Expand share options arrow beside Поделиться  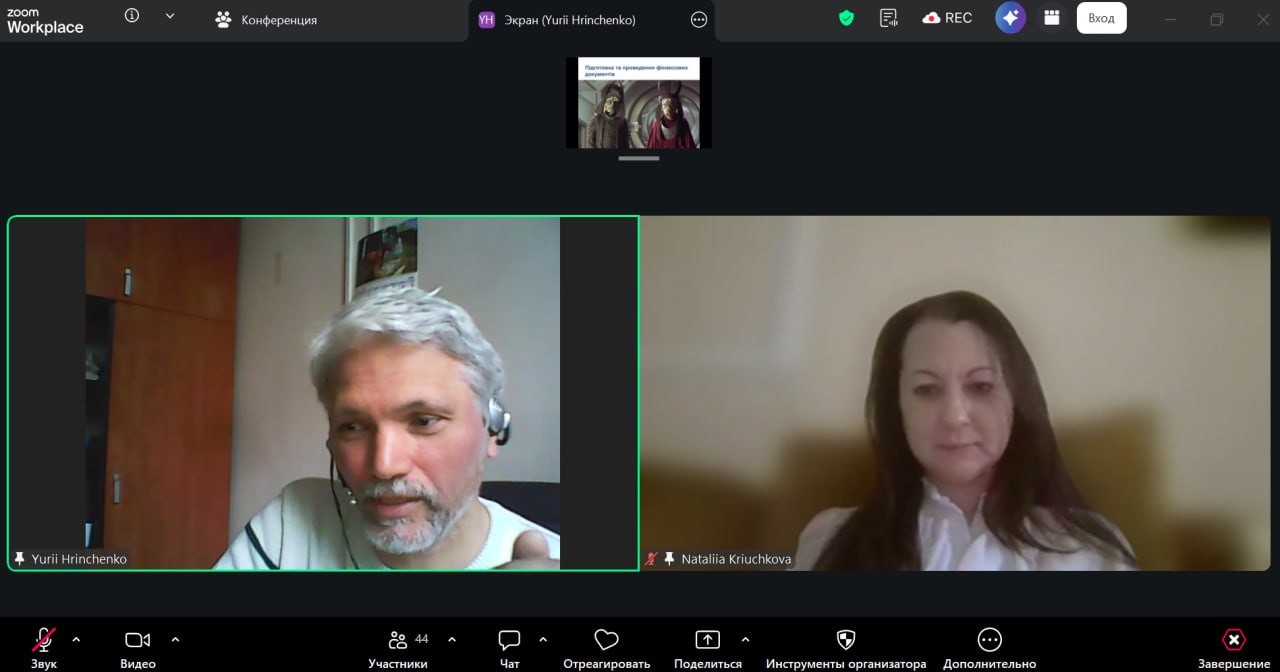(745, 640)
